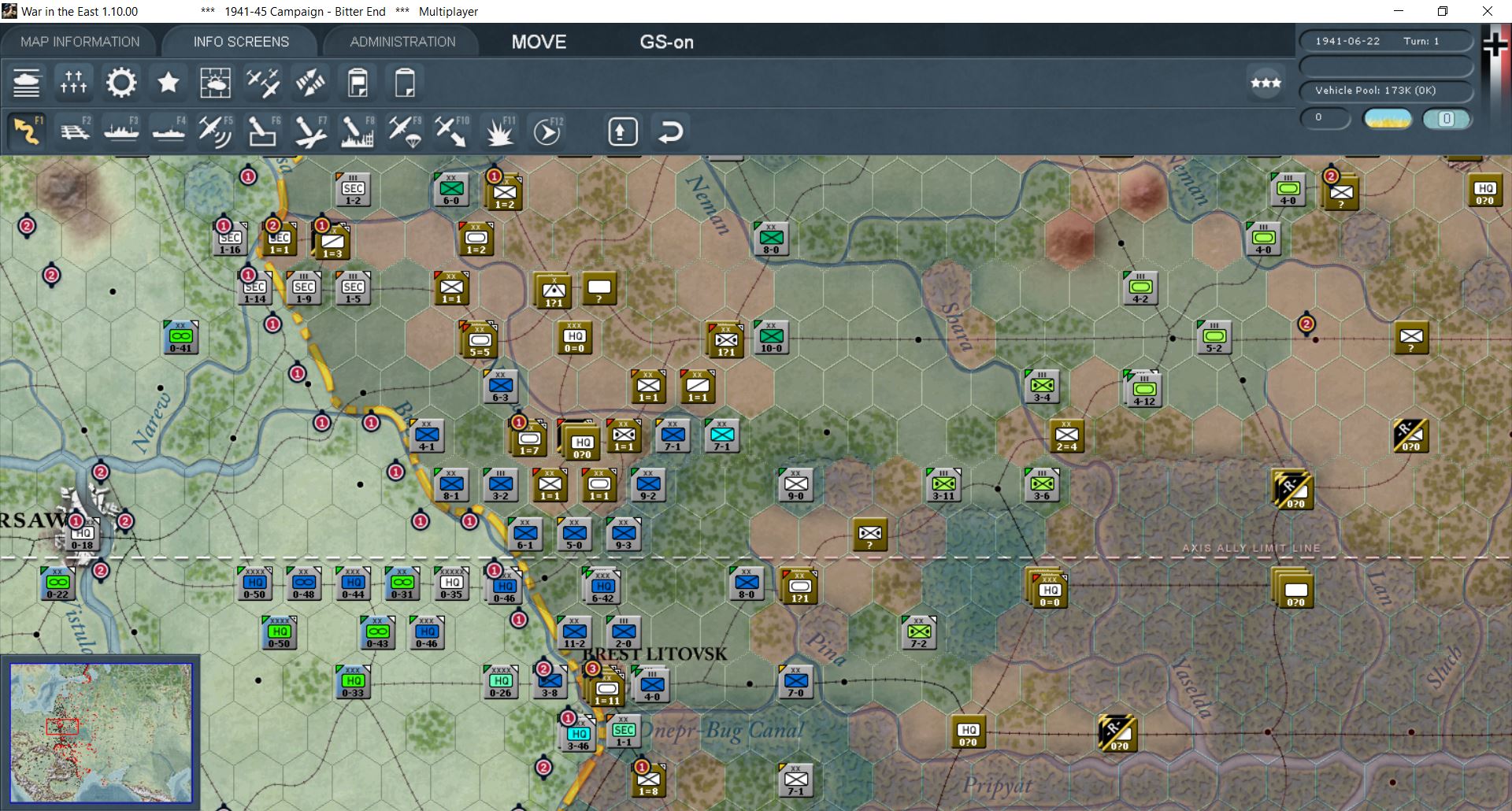Select the green unit labeled 5-2
Viewport: 1512px width, 811px height.
tap(1214, 337)
